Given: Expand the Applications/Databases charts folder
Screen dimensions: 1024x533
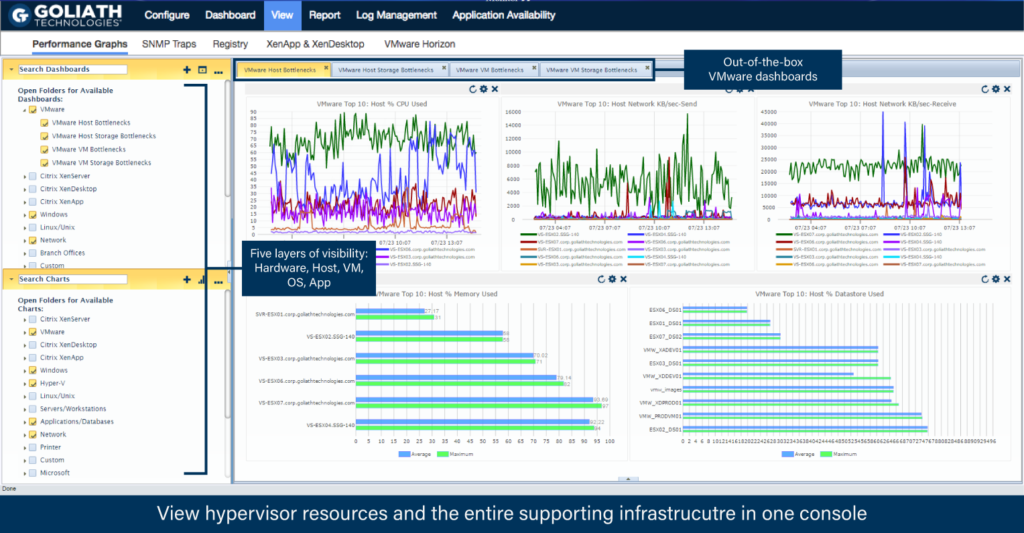Looking at the screenshot, I should [24, 422].
